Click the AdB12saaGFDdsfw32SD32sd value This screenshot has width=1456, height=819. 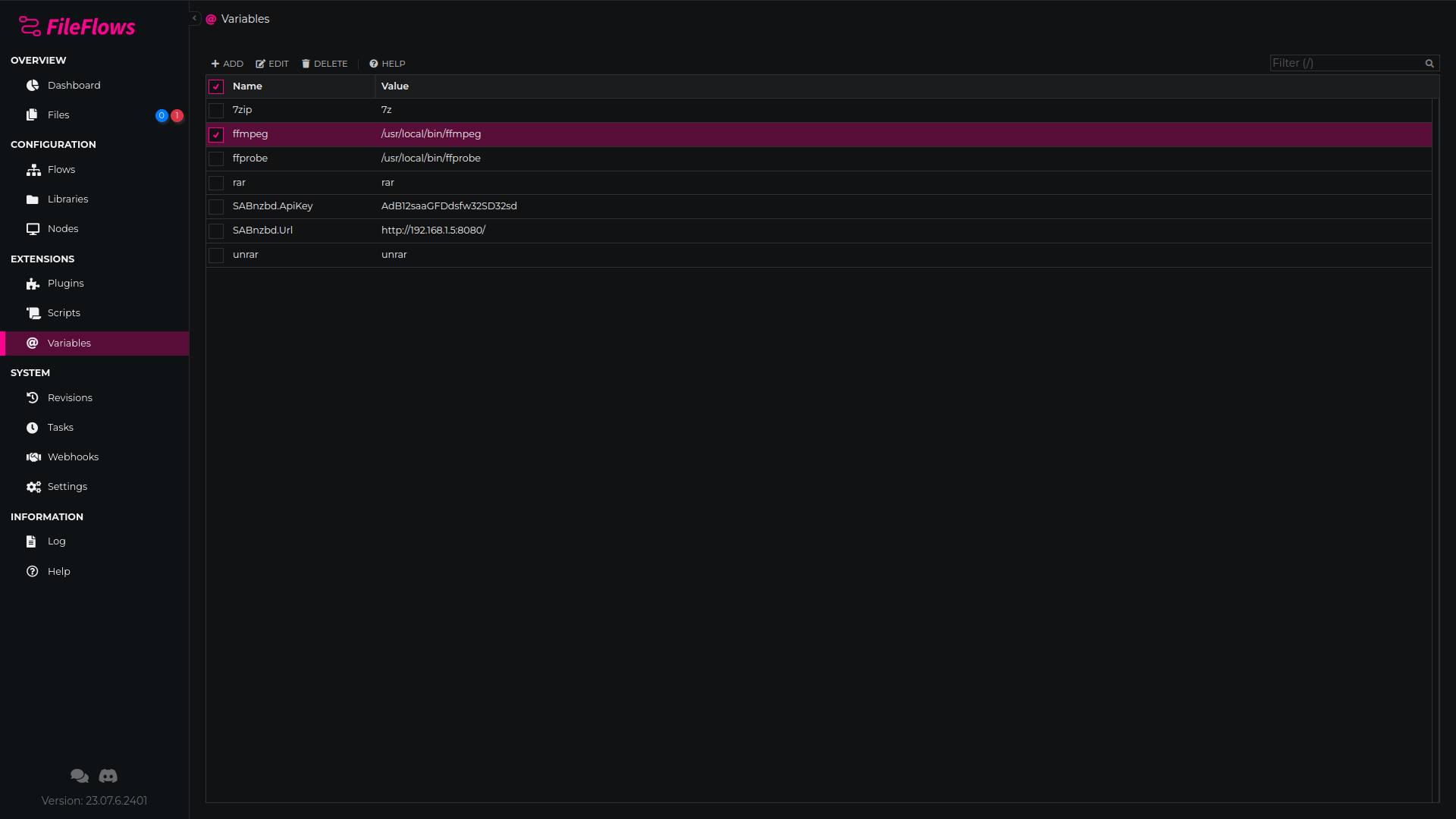pos(449,206)
